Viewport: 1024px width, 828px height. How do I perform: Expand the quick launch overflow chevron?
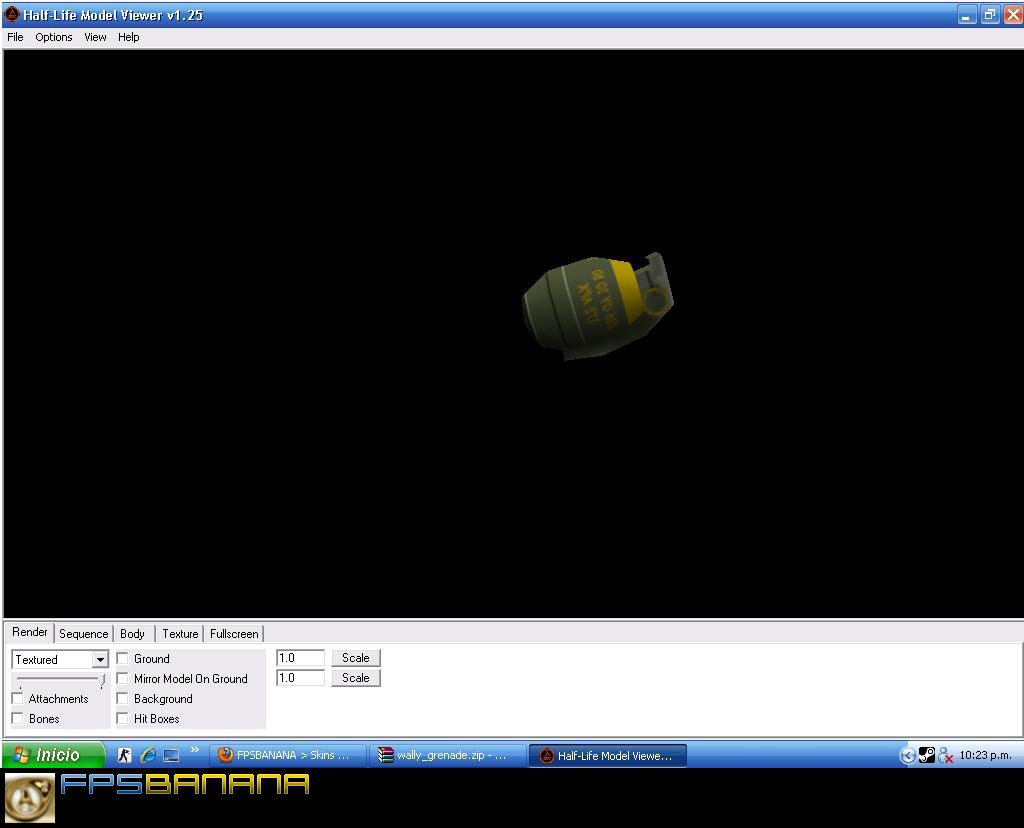194,751
